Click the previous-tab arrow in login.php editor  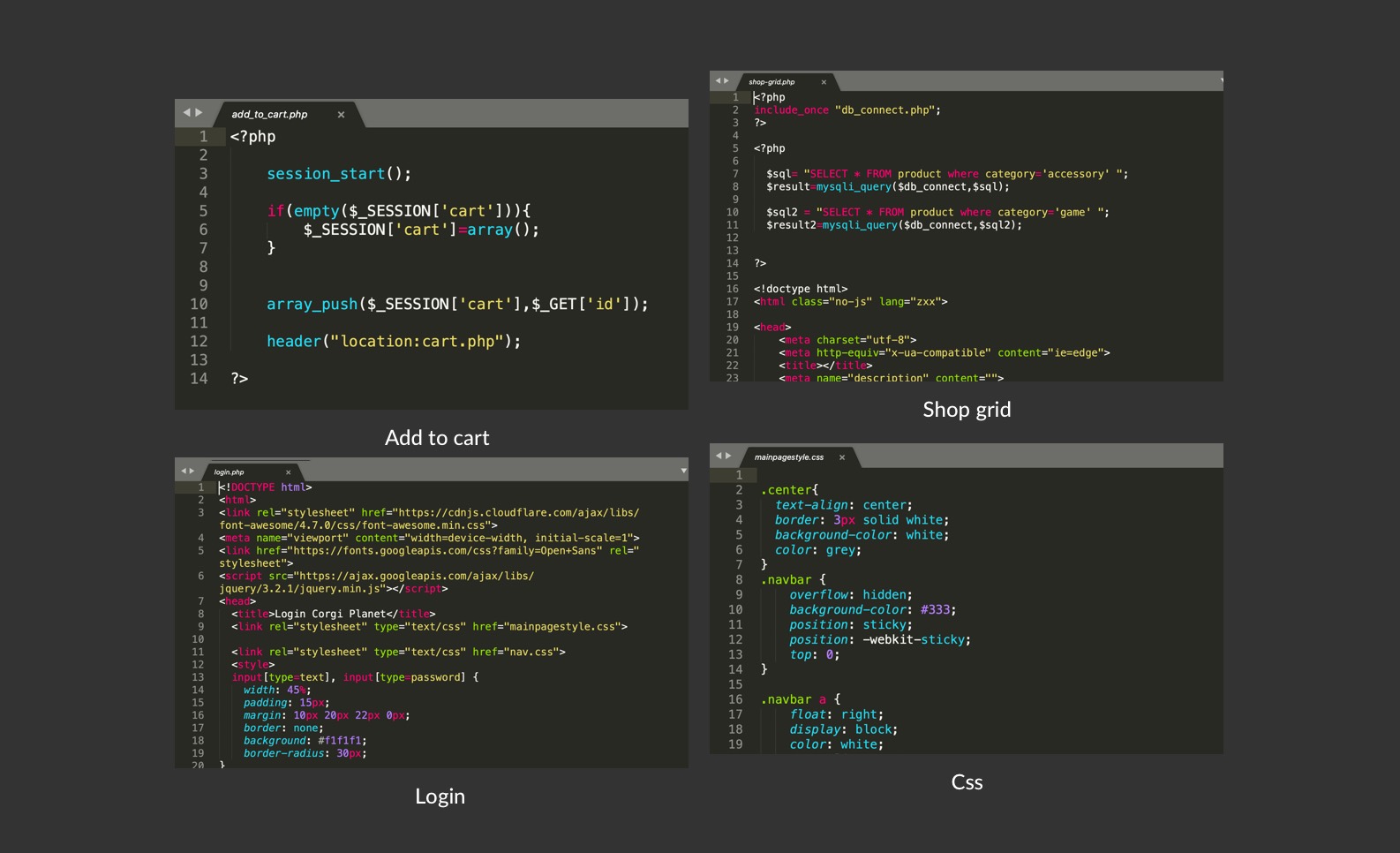coord(184,472)
